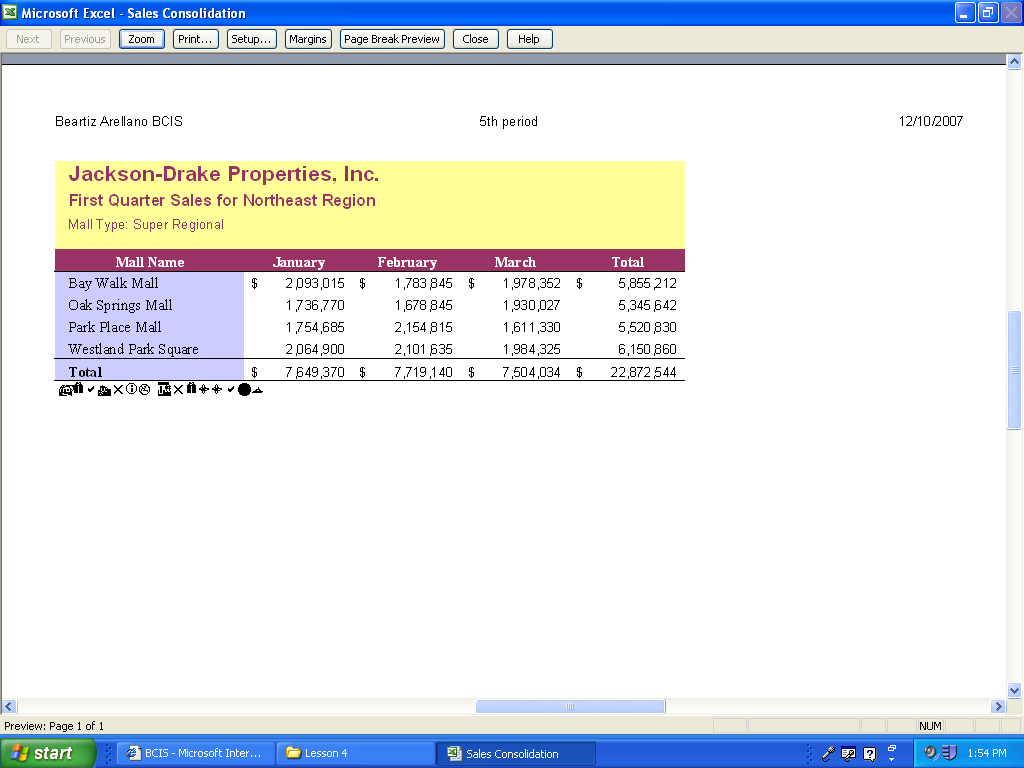Click the February column header
This screenshot has width=1024, height=768.
(407, 262)
